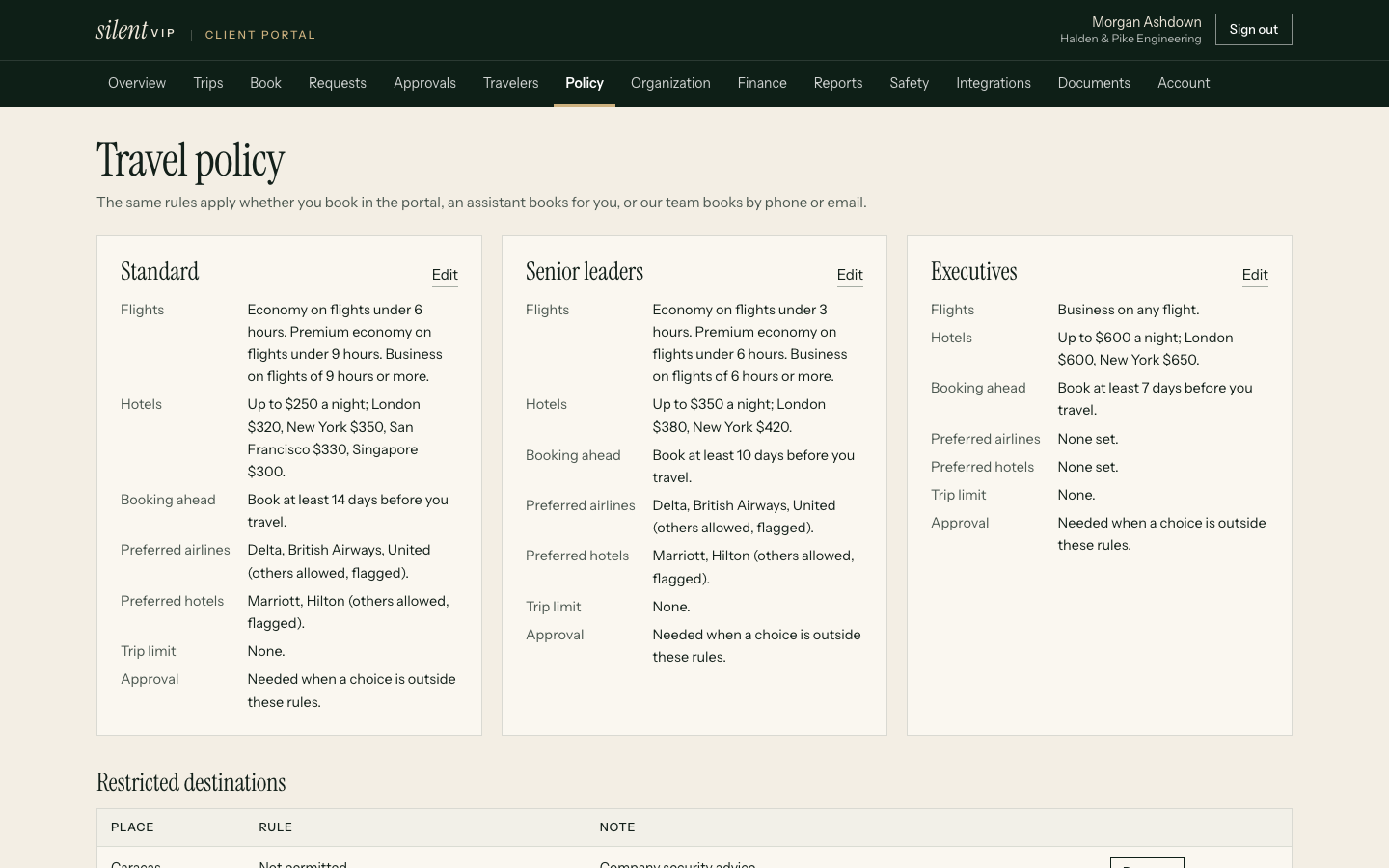Click the silent VIP logo

pyautogui.click(x=135, y=30)
